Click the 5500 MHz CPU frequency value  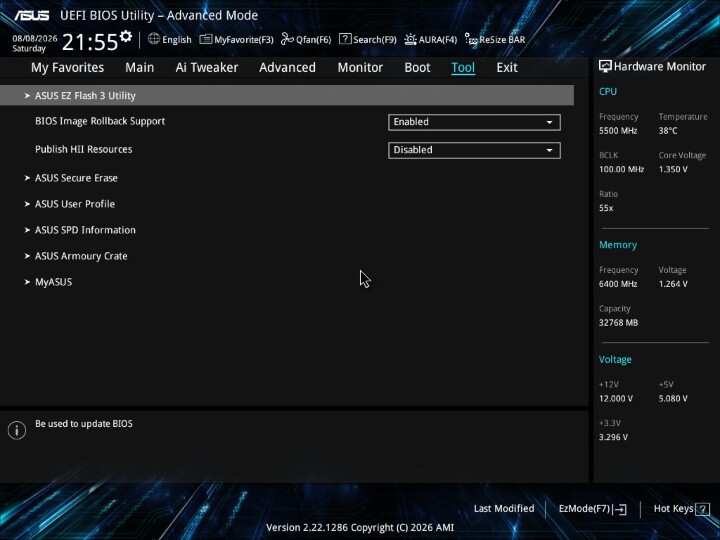click(x=618, y=131)
